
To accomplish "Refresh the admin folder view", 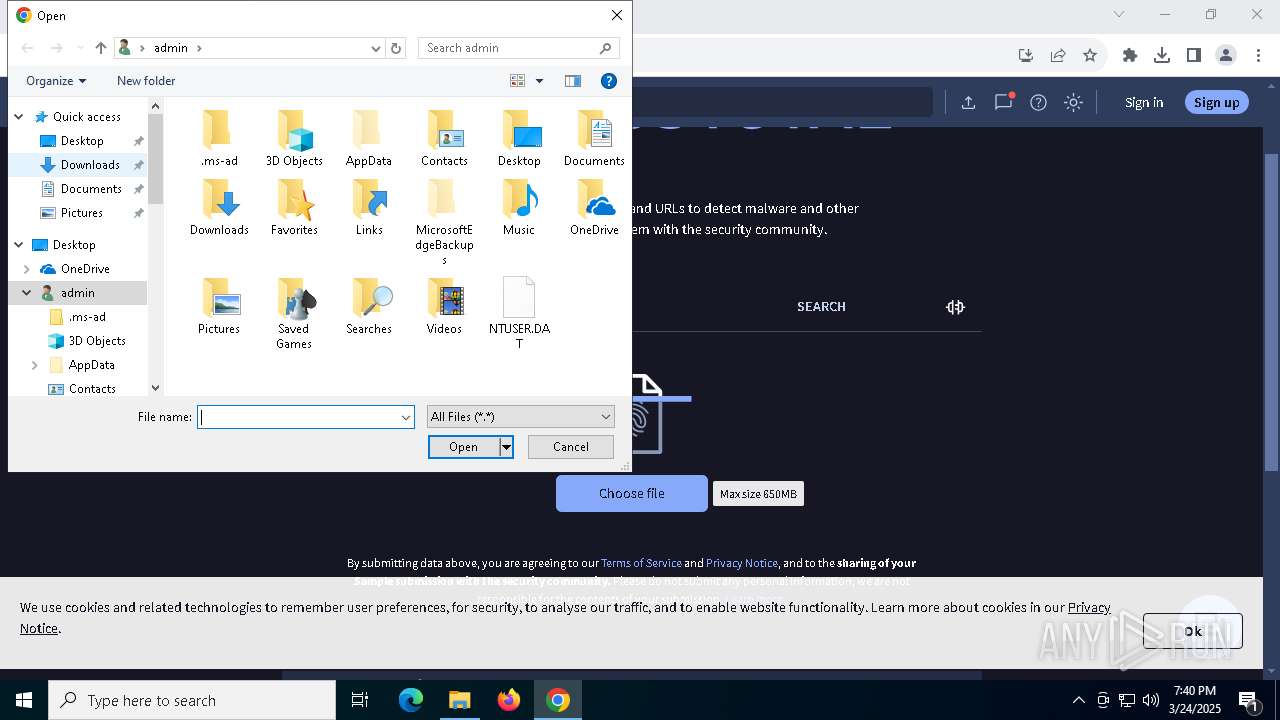I will [x=396, y=48].
